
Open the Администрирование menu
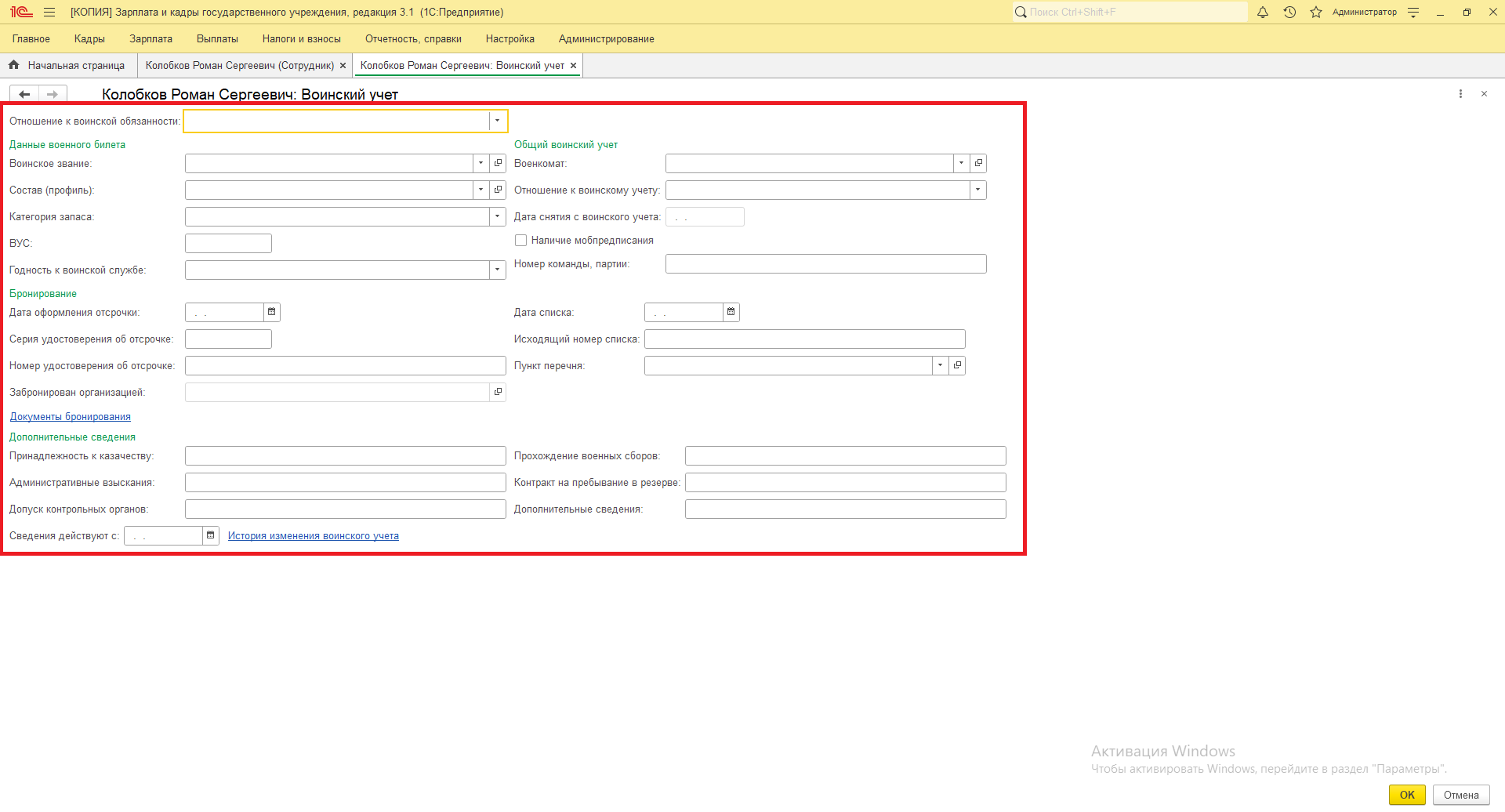(607, 39)
